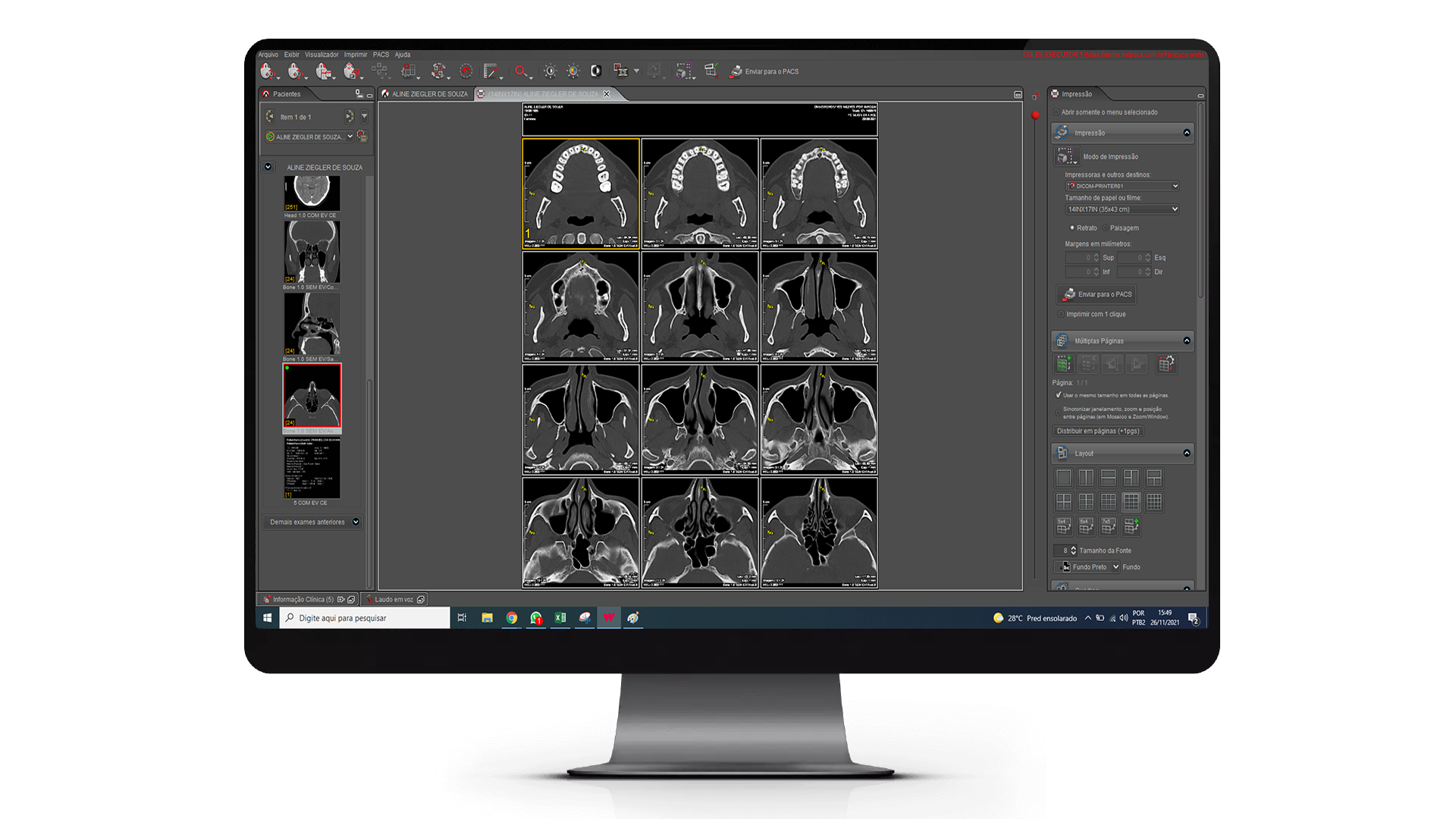This screenshot has height=819, width=1456.
Task: Click the magnifier zoom tool in toolbar
Action: (x=521, y=71)
